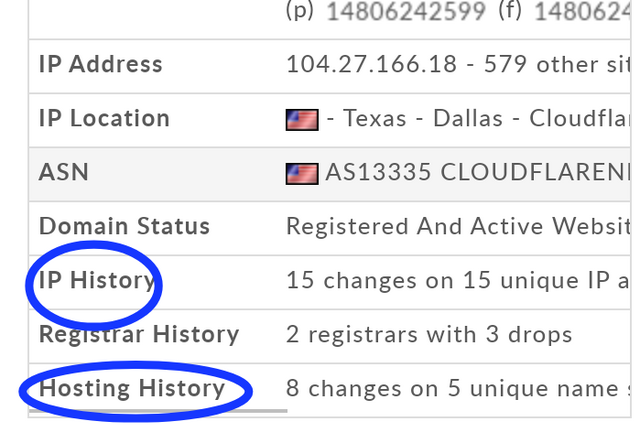The height and width of the screenshot is (443, 640).
Task: Open the Hosting History row label
Action: point(132,388)
